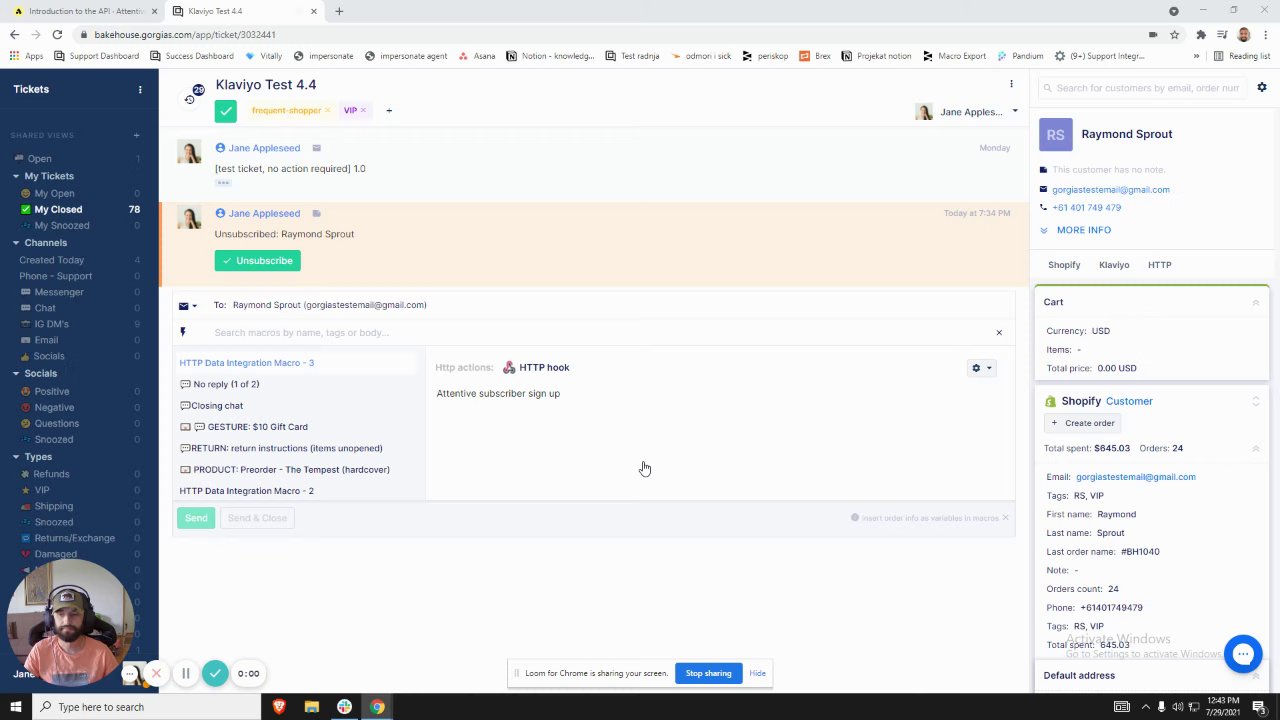Viewport: 1280px width, 720px height.
Task: Collapse the Cart widget
Action: (x=1256, y=302)
